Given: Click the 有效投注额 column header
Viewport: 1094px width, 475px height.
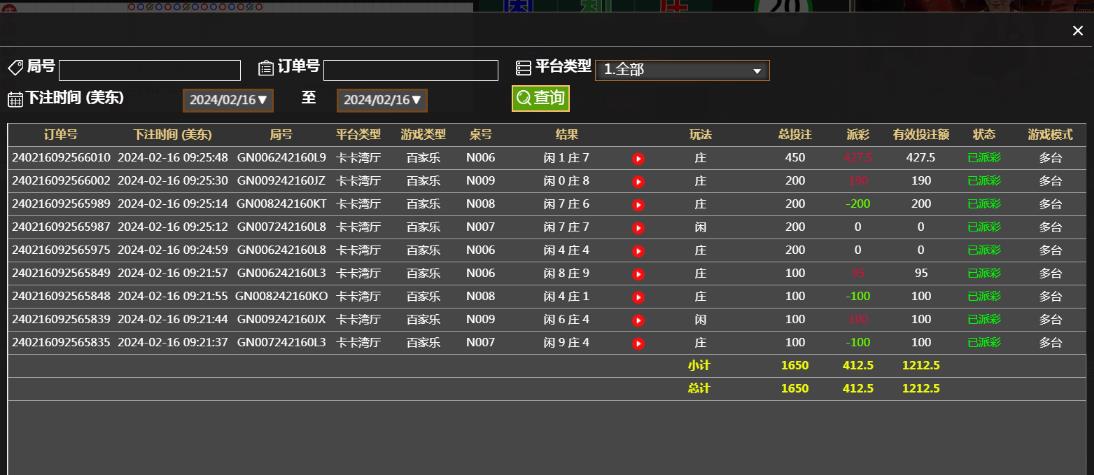Looking at the screenshot, I should coord(921,135).
